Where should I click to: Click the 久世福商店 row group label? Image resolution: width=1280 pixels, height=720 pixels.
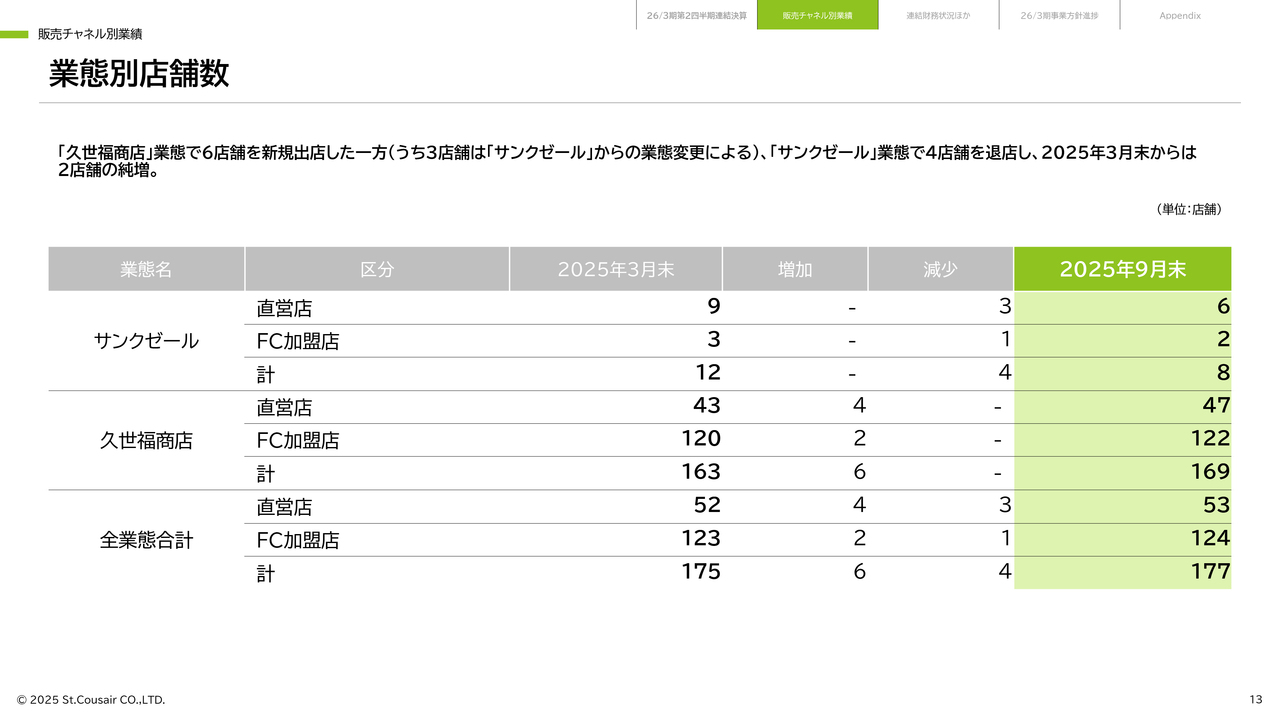[146, 440]
